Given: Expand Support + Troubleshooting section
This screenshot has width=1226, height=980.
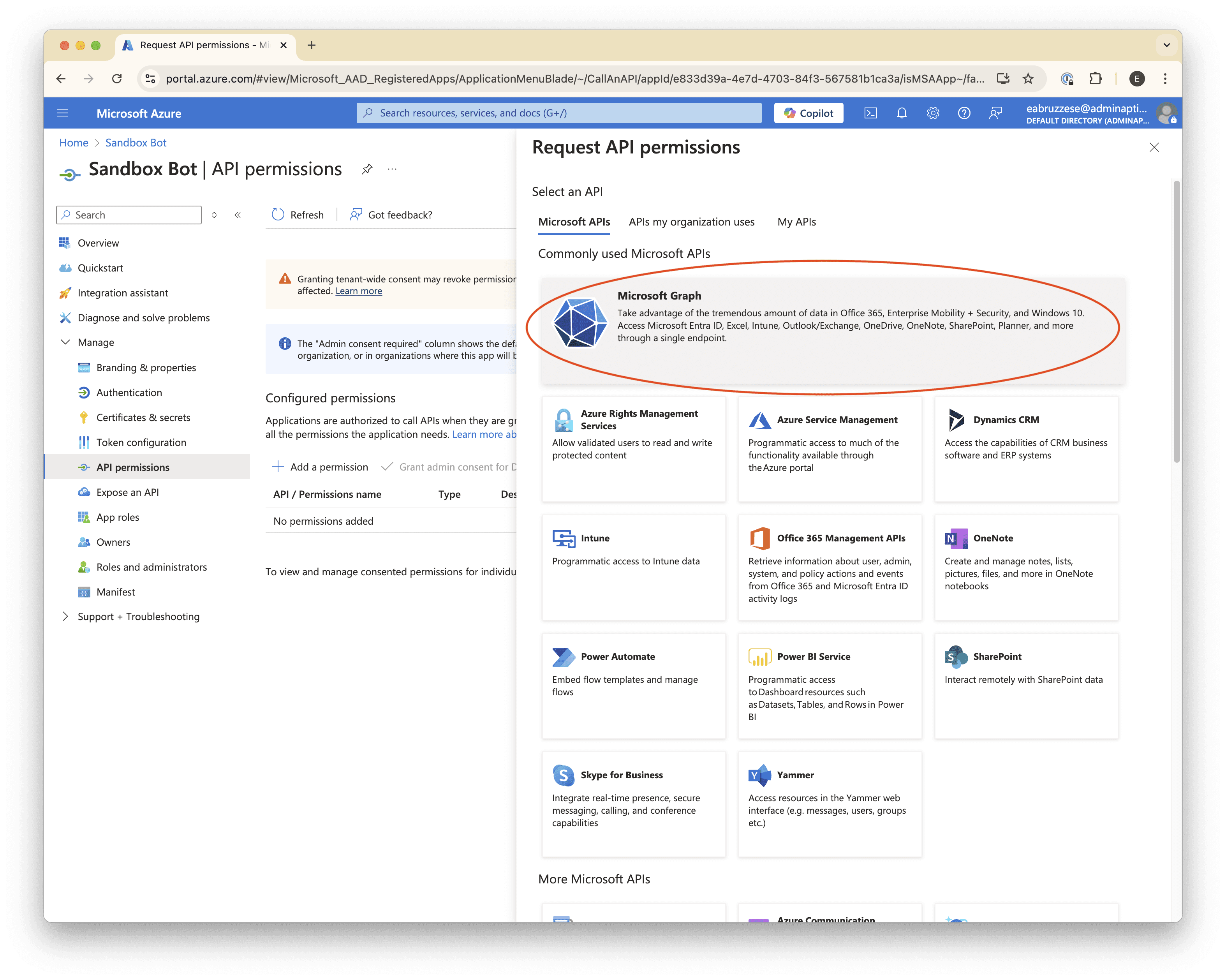Looking at the screenshot, I should [x=65, y=617].
